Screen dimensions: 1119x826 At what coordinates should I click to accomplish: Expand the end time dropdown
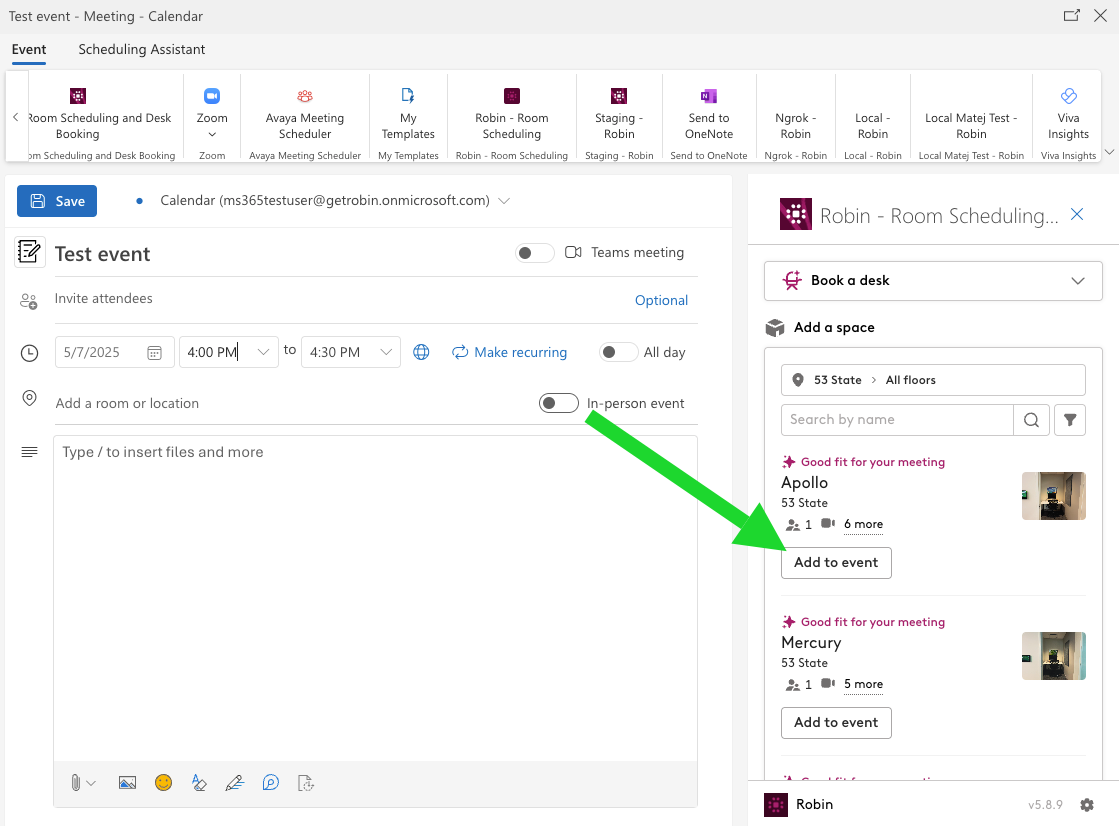pyautogui.click(x=386, y=352)
